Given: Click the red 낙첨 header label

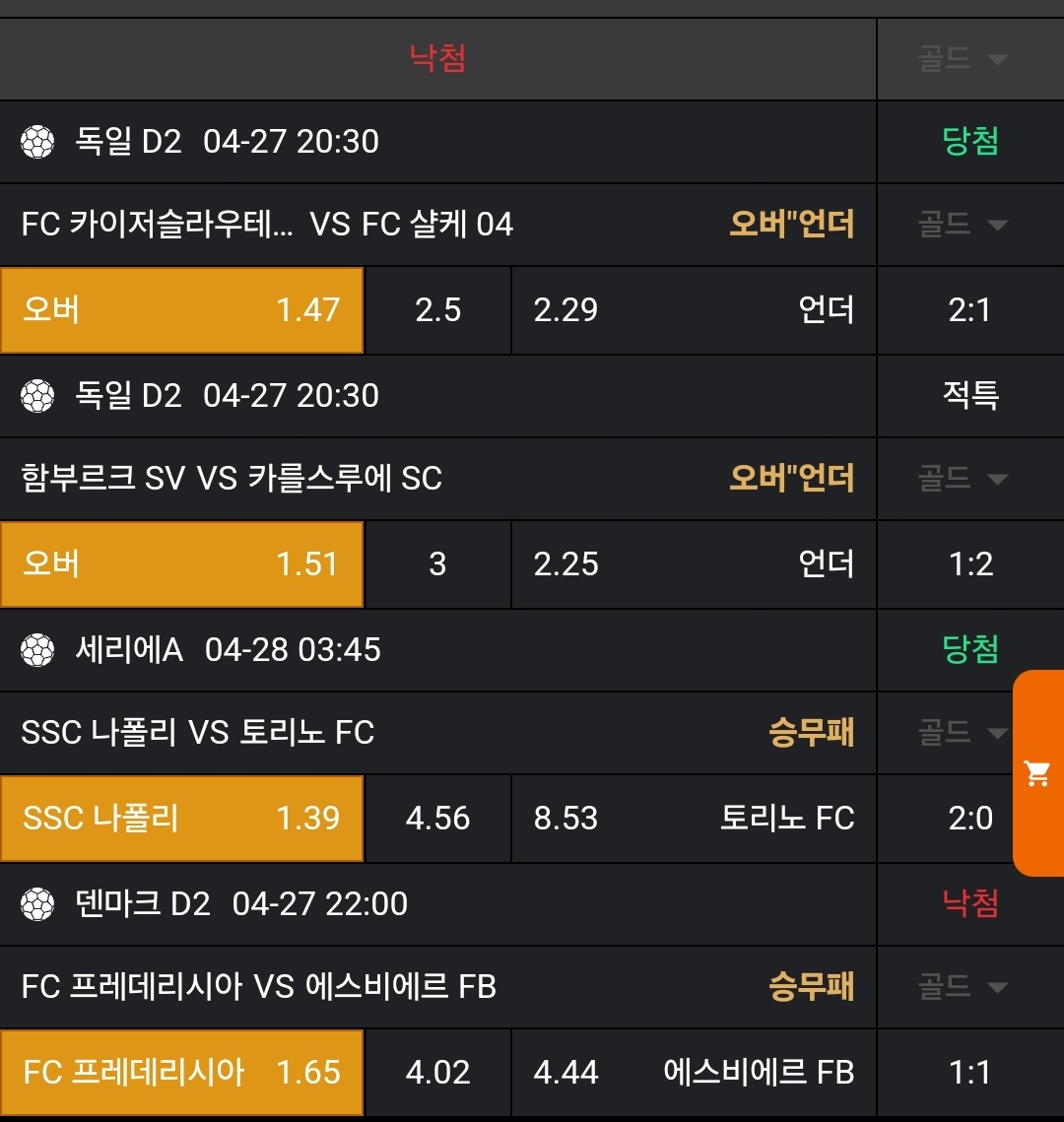Looking at the screenshot, I should tap(437, 59).
